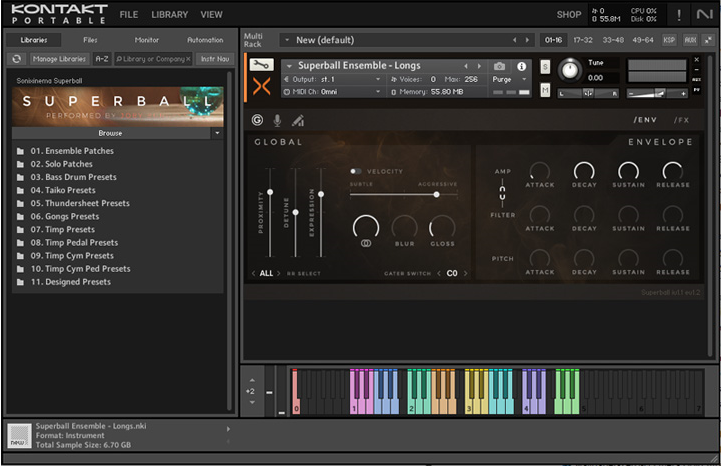The height and width of the screenshot is (466, 721).
Task: Toggle the AUX panel icon
Action: pos(690,40)
